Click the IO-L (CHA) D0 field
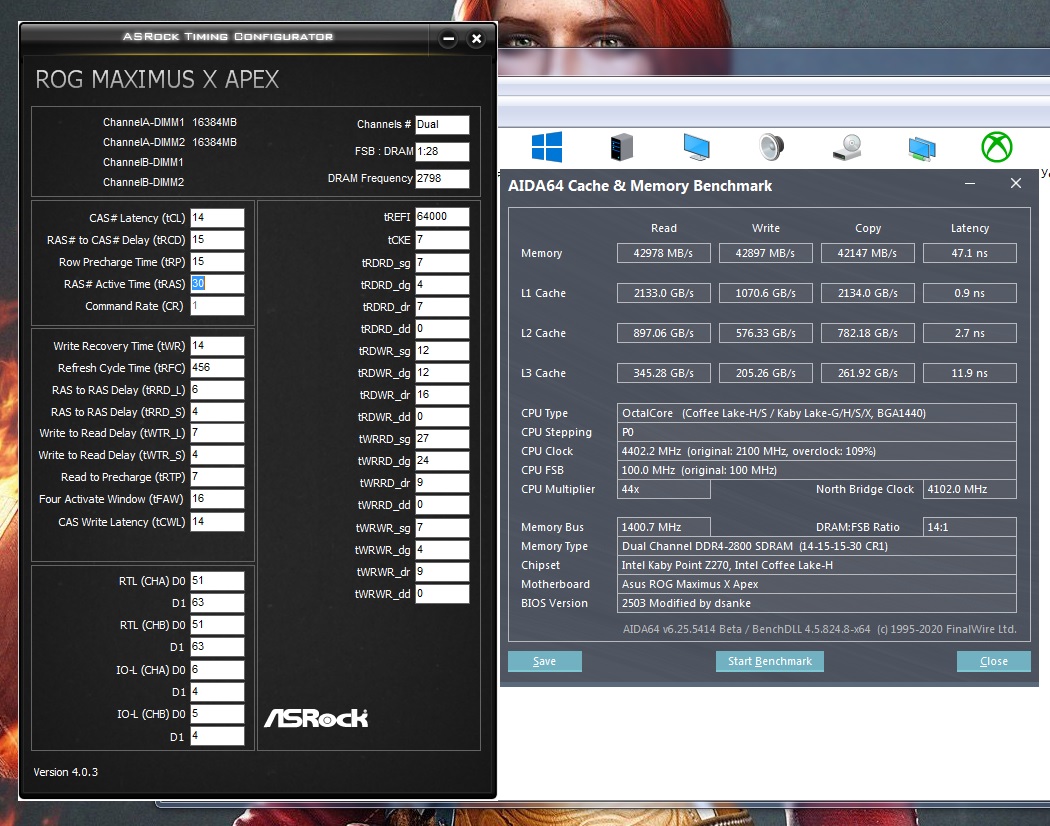 218,670
